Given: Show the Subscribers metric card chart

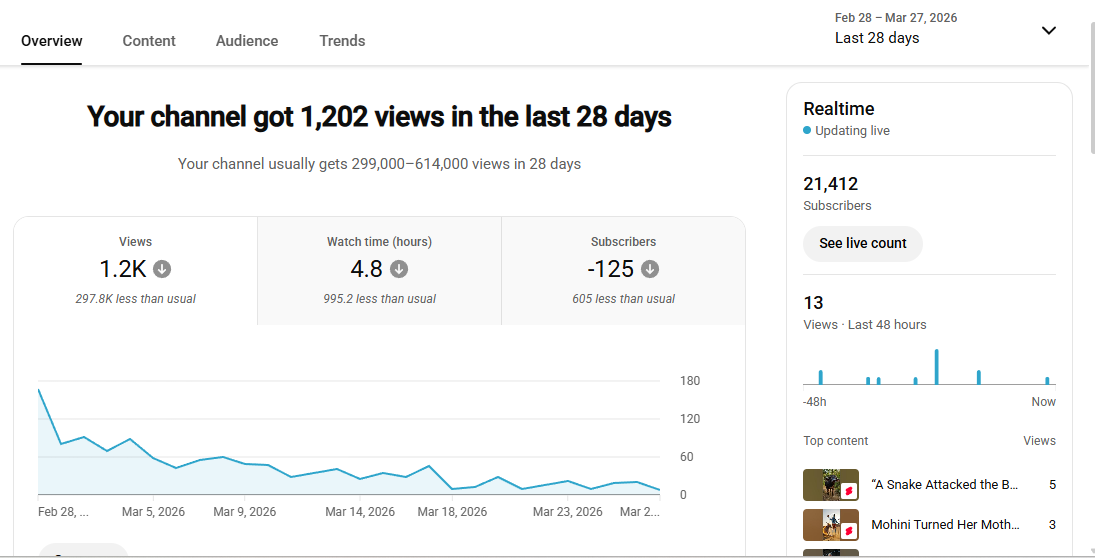Looking at the screenshot, I should (623, 271).
